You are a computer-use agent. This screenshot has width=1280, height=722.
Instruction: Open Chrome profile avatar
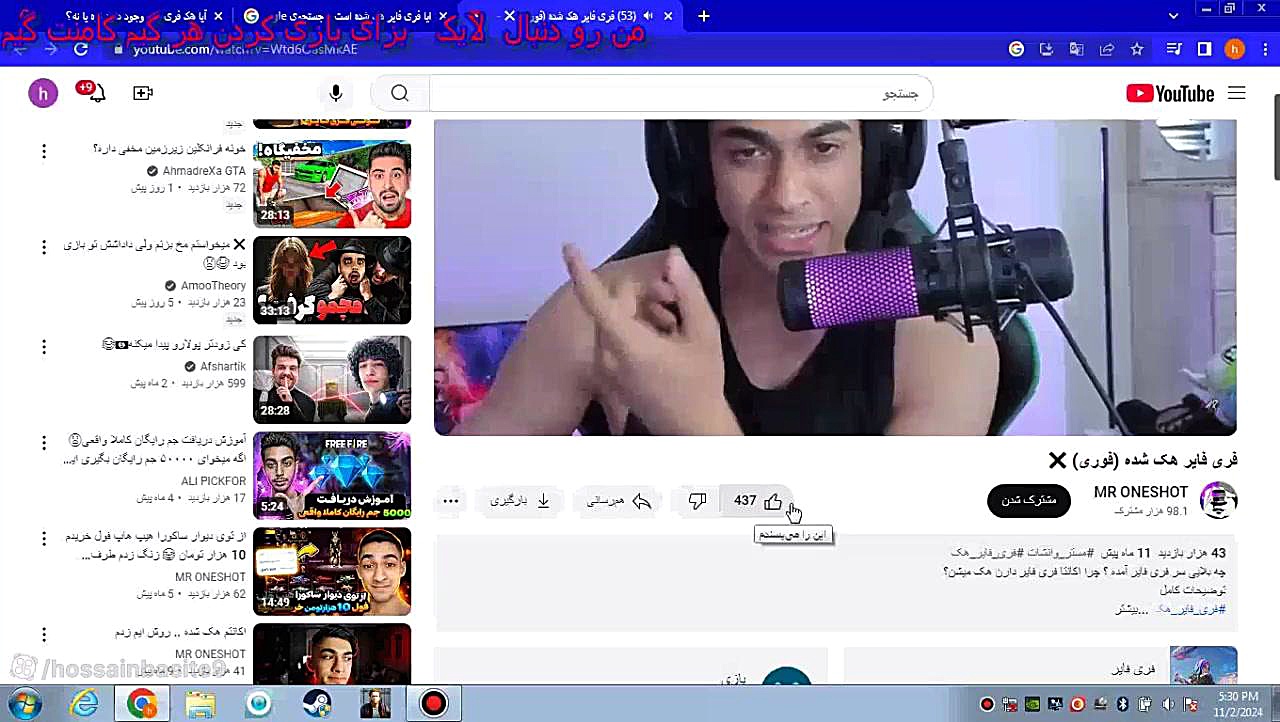pos(1235,49)
